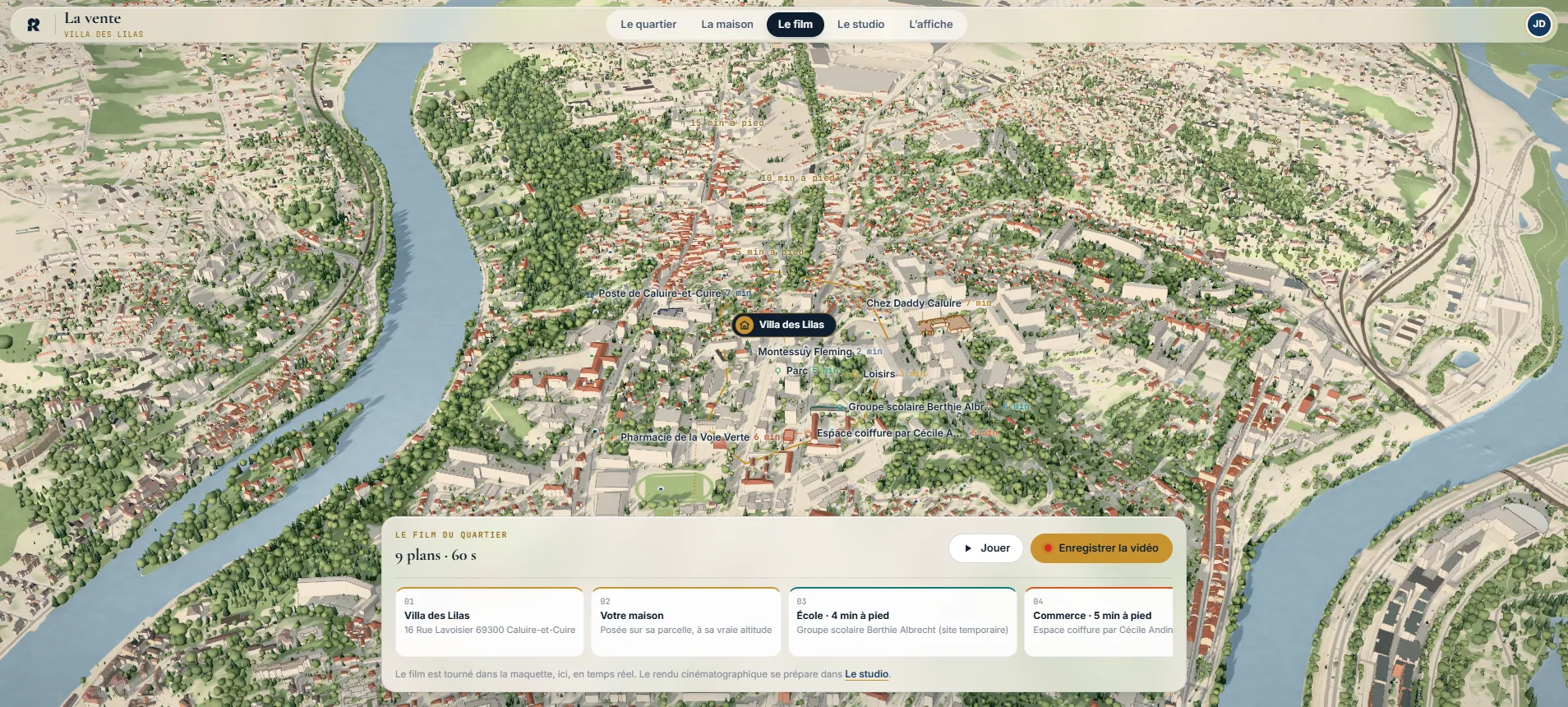Screen dimensions: 1568x707
Task: Select shot 03 École 4 min à pied card
Action: (902, 622)
